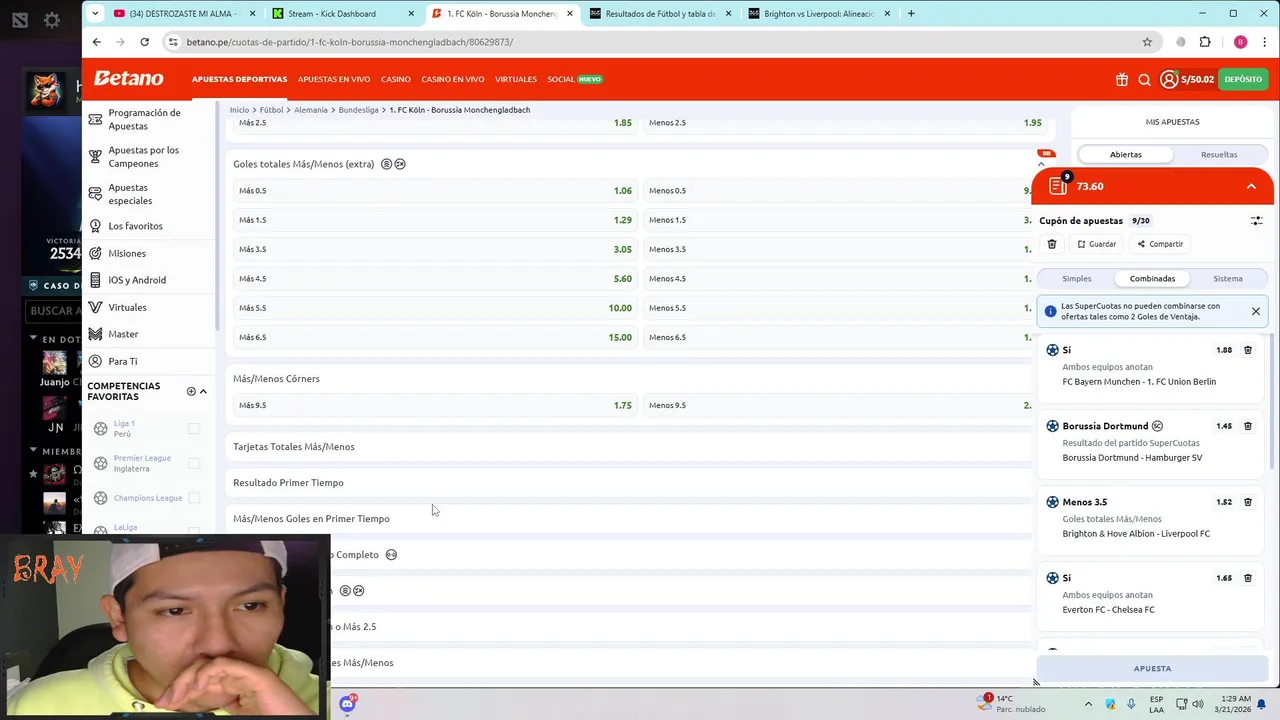
Task: Check the Liga 1 Perú checkbox
Action: [x=194, y=429]
